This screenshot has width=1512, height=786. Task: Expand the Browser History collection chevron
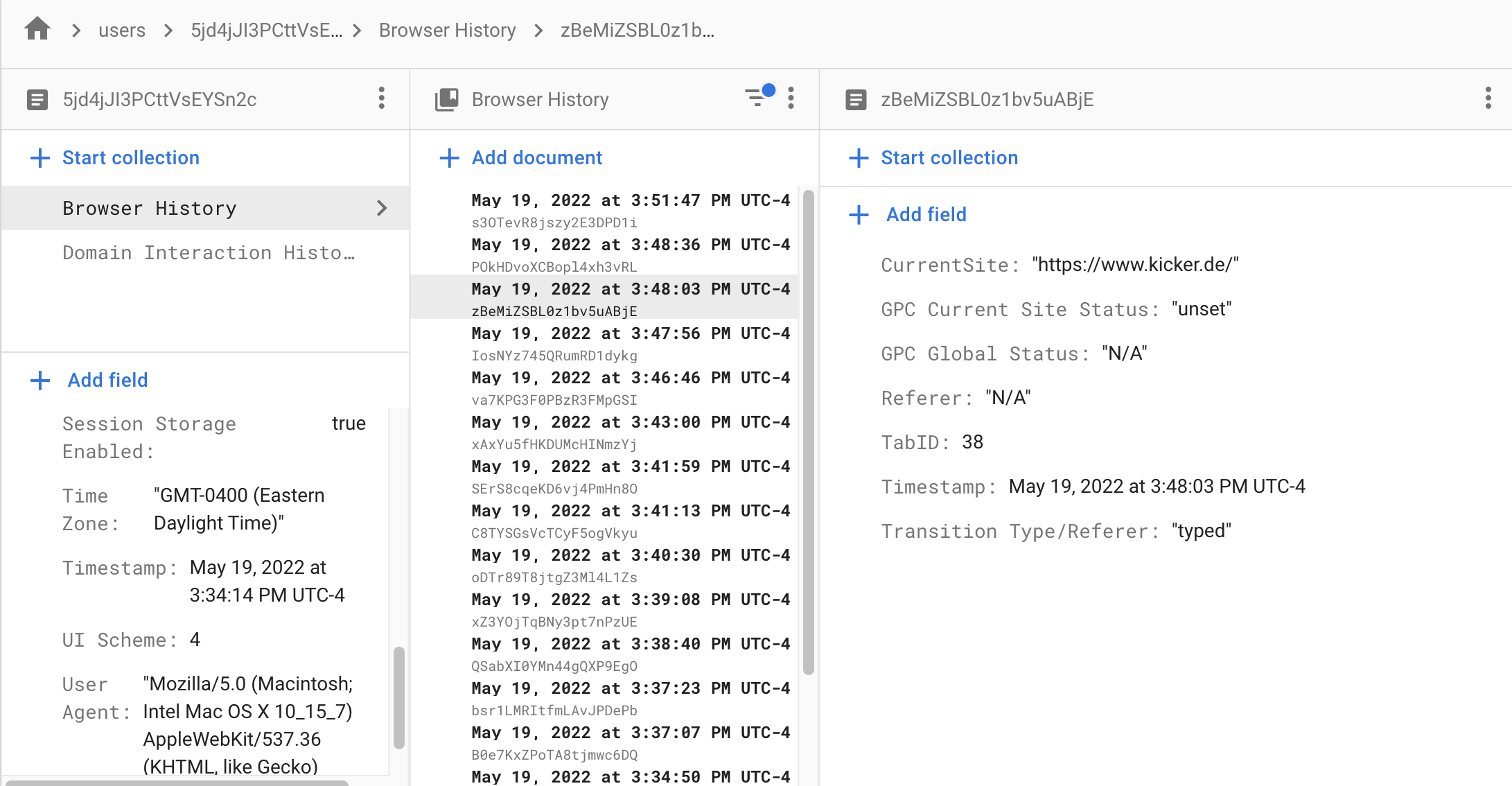382,208
